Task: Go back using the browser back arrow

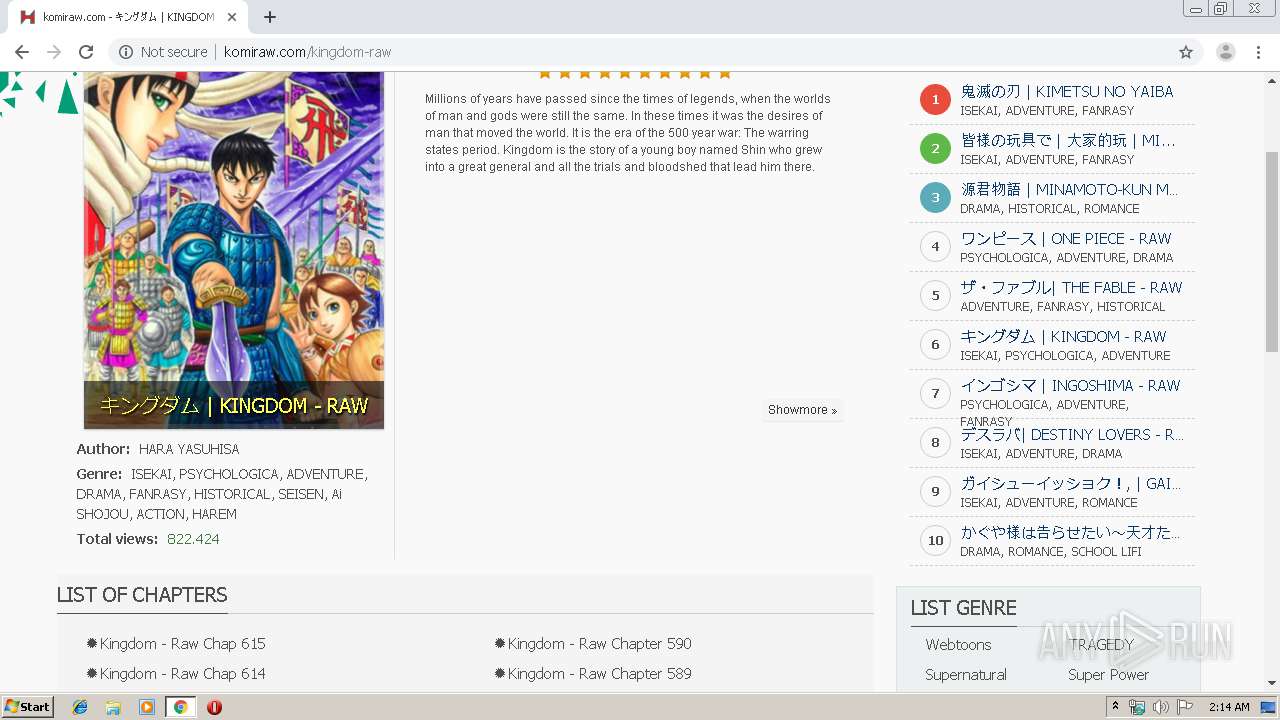Action: tap(22, 52)
